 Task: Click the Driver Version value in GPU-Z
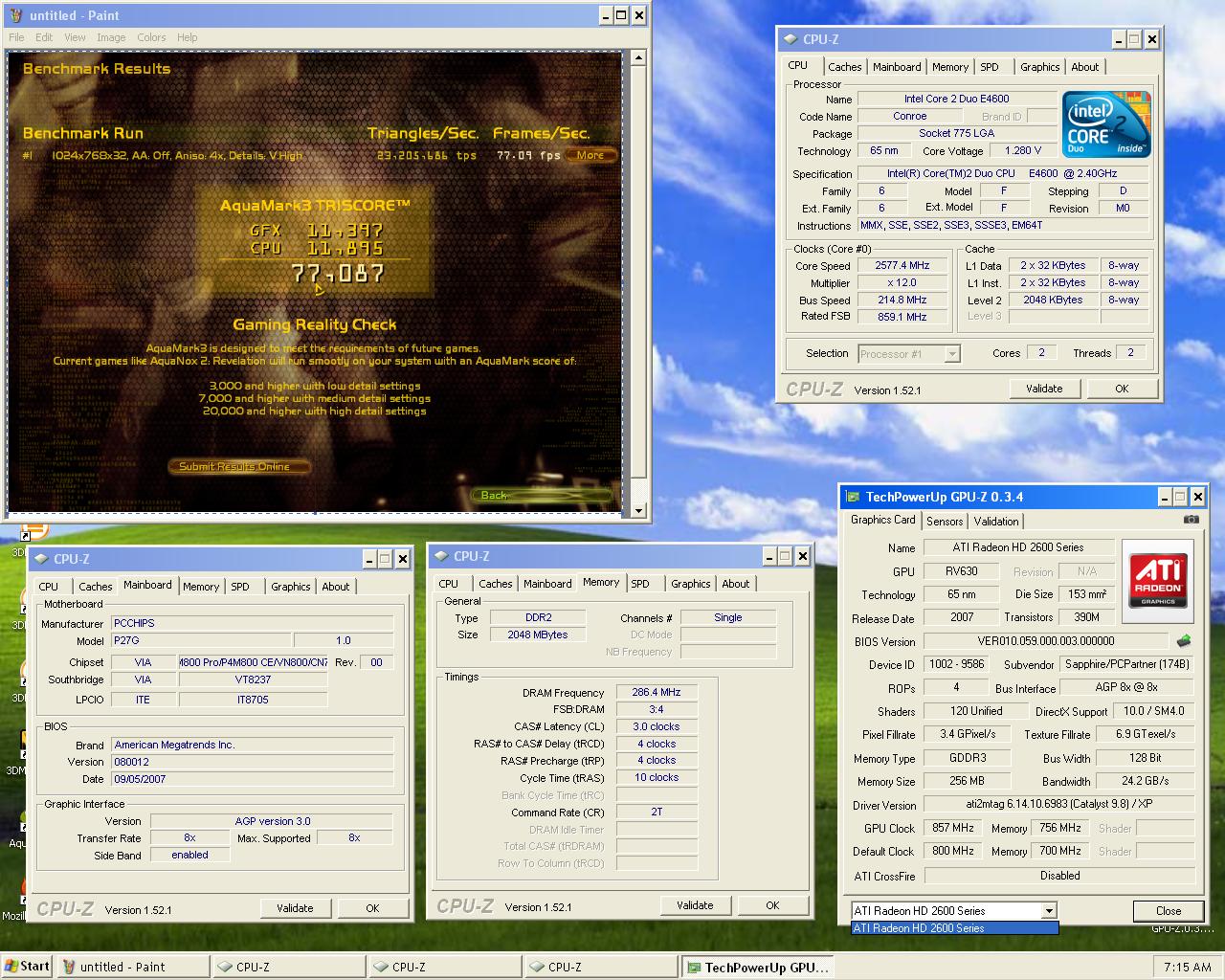pos(1059,805)
